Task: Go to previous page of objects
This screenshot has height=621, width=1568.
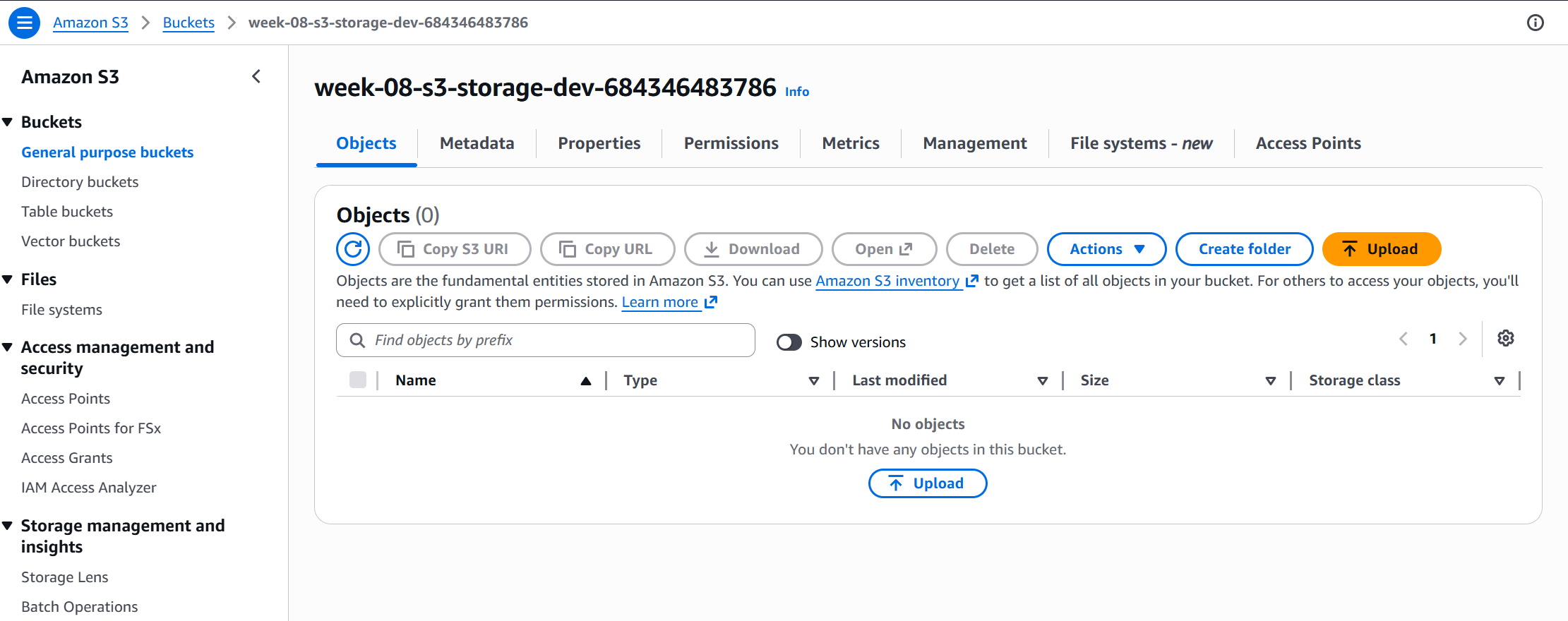Action: pos(1404,339)
